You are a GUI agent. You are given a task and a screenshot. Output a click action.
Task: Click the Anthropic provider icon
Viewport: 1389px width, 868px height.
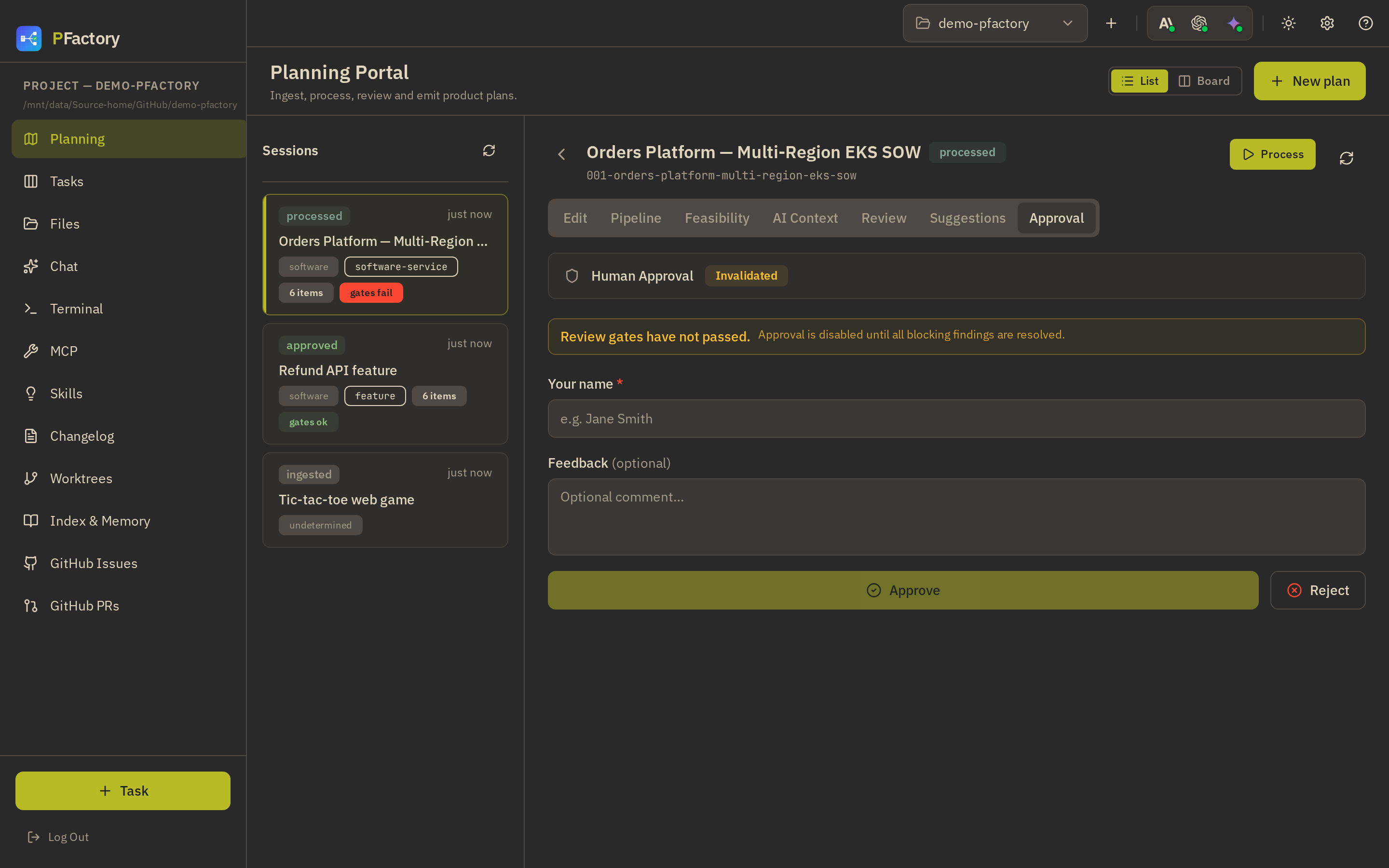pyautogui.click(x=1166, y=24)
